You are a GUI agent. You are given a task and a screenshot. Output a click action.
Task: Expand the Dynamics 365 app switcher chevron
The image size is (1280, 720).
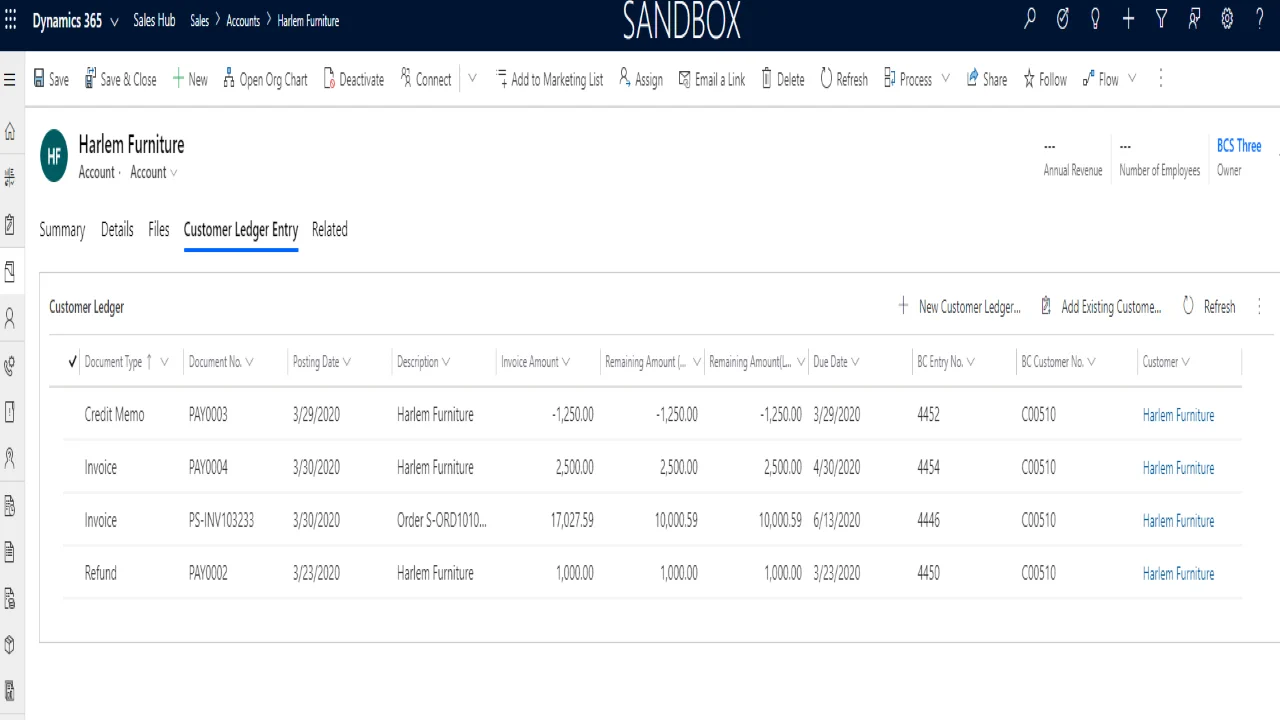coord(114,22)
